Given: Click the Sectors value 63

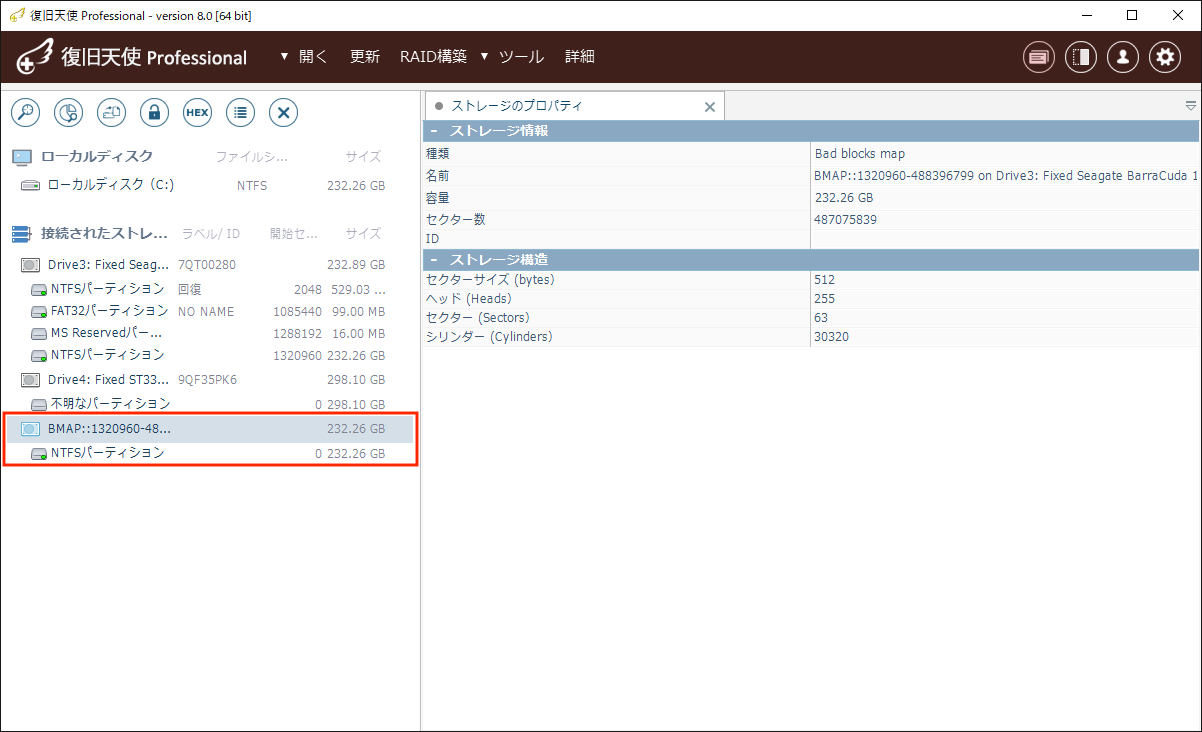Looking at the screenshot, I should [822, 318].
